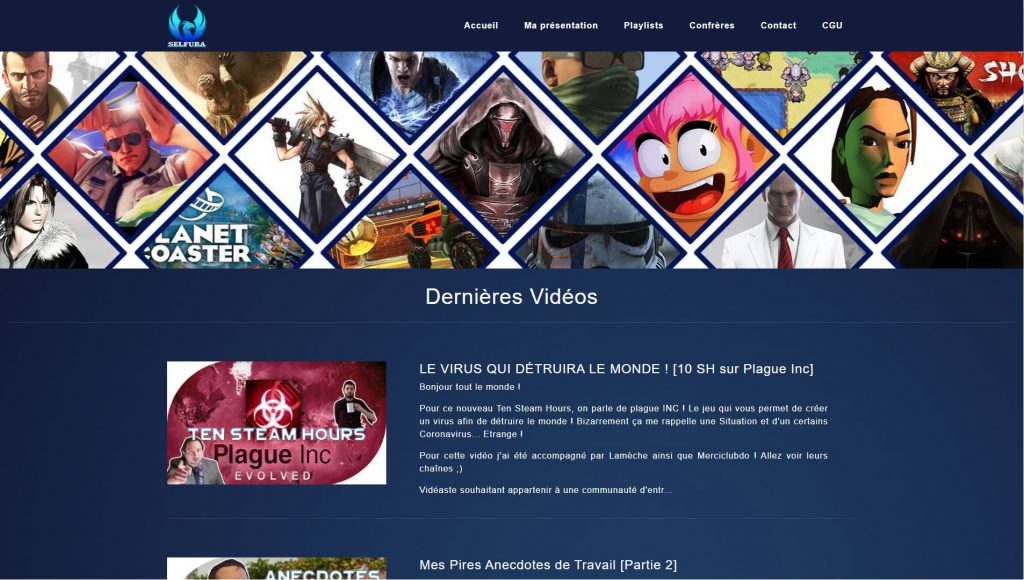Open 'Mes Pires Anecdotes de Travail' title
1024x580 pixels.
point(548,564)
